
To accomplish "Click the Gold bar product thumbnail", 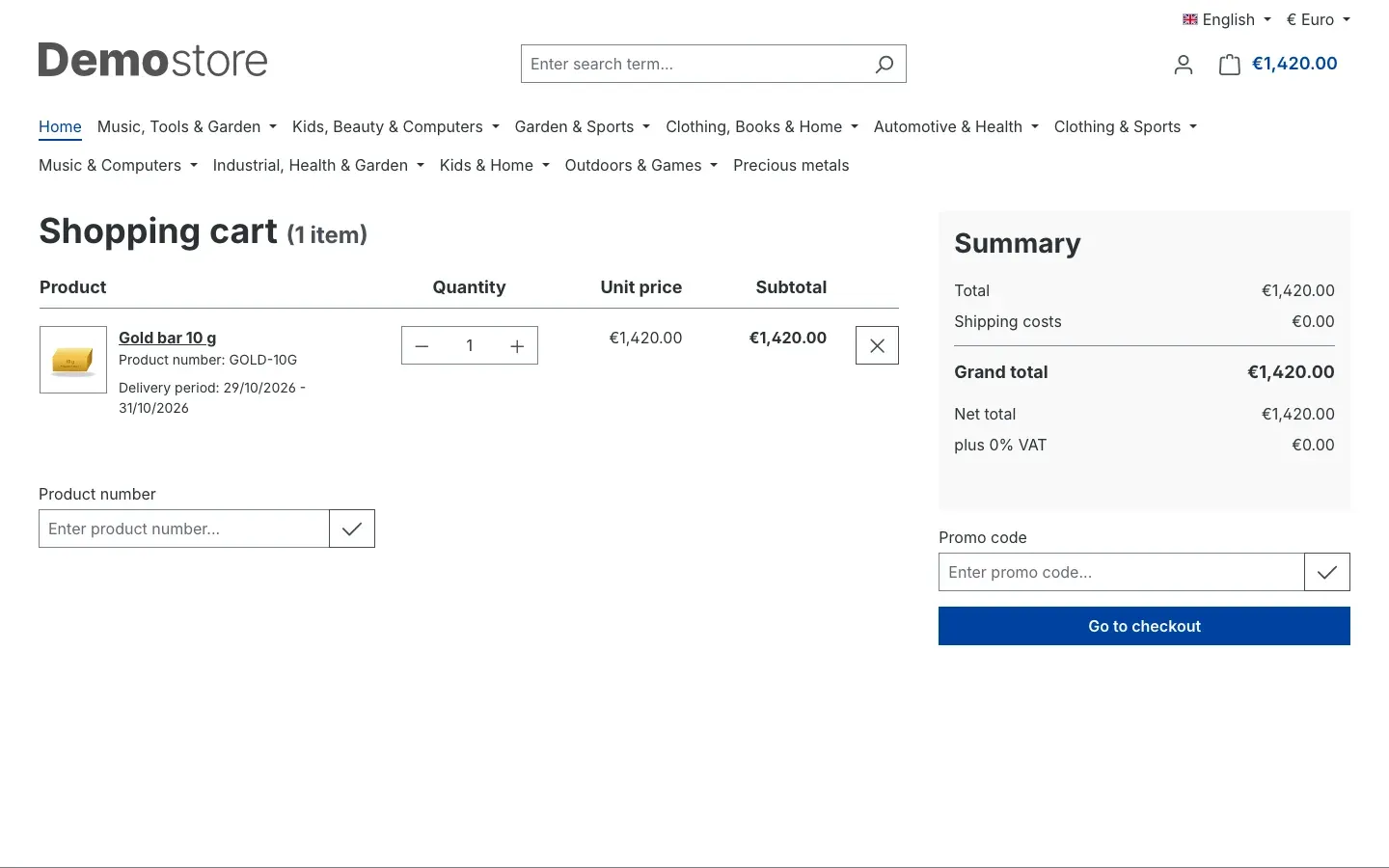I will [x=73, y=360].
